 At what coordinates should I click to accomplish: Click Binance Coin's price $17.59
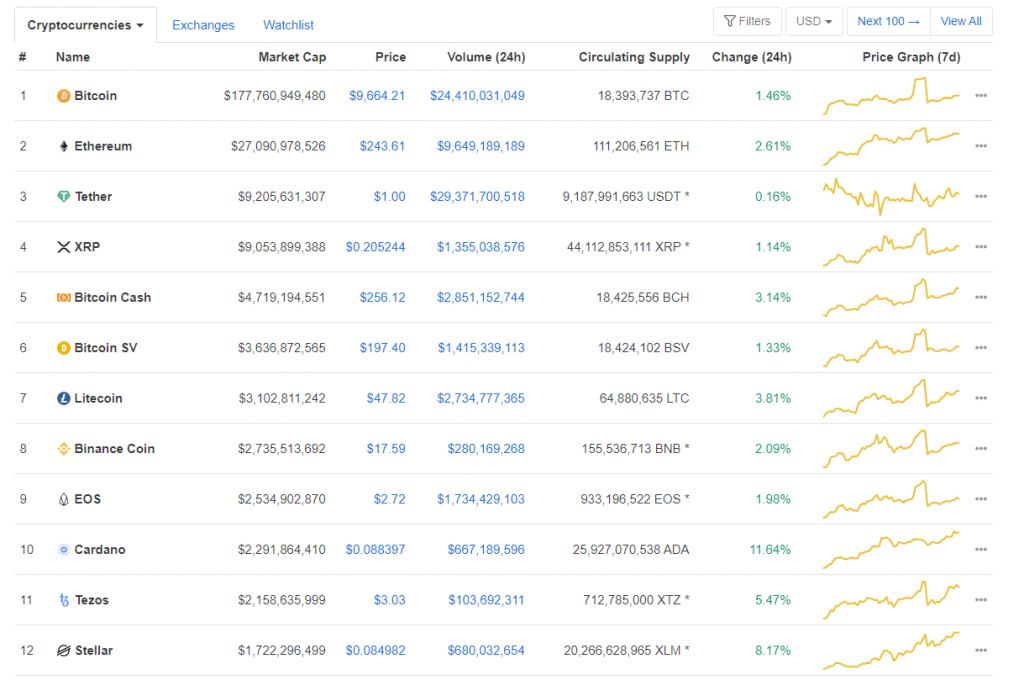(x=386, y=449)
